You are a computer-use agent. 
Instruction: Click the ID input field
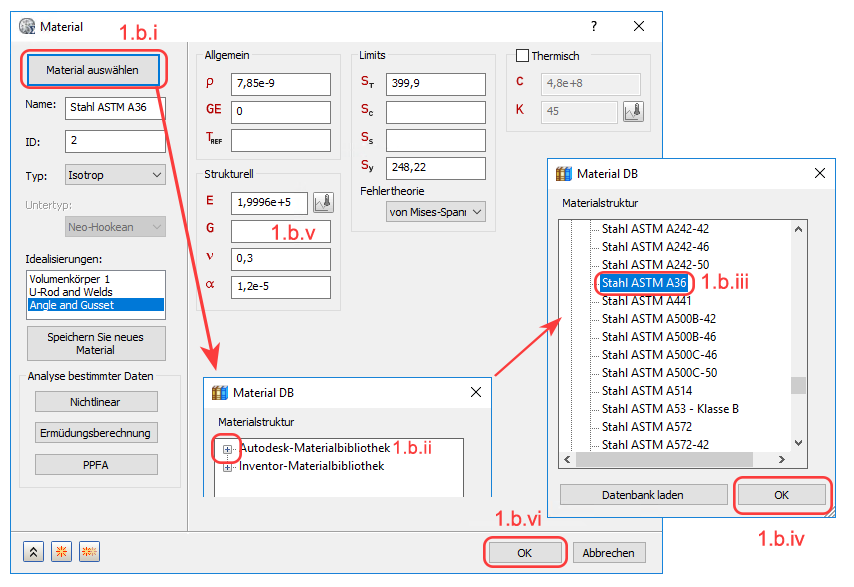tap(115, 141)
